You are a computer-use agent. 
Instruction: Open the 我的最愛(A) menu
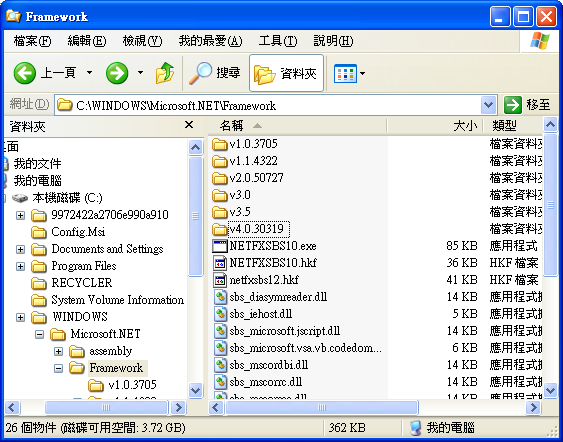pyautogui.click(x=210, y=41)
